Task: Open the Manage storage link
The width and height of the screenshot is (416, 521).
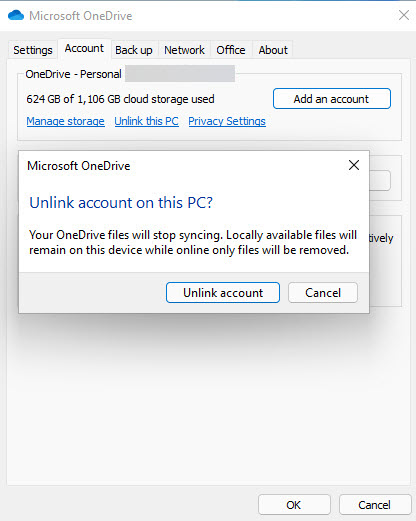Action: tap(65, 121)
